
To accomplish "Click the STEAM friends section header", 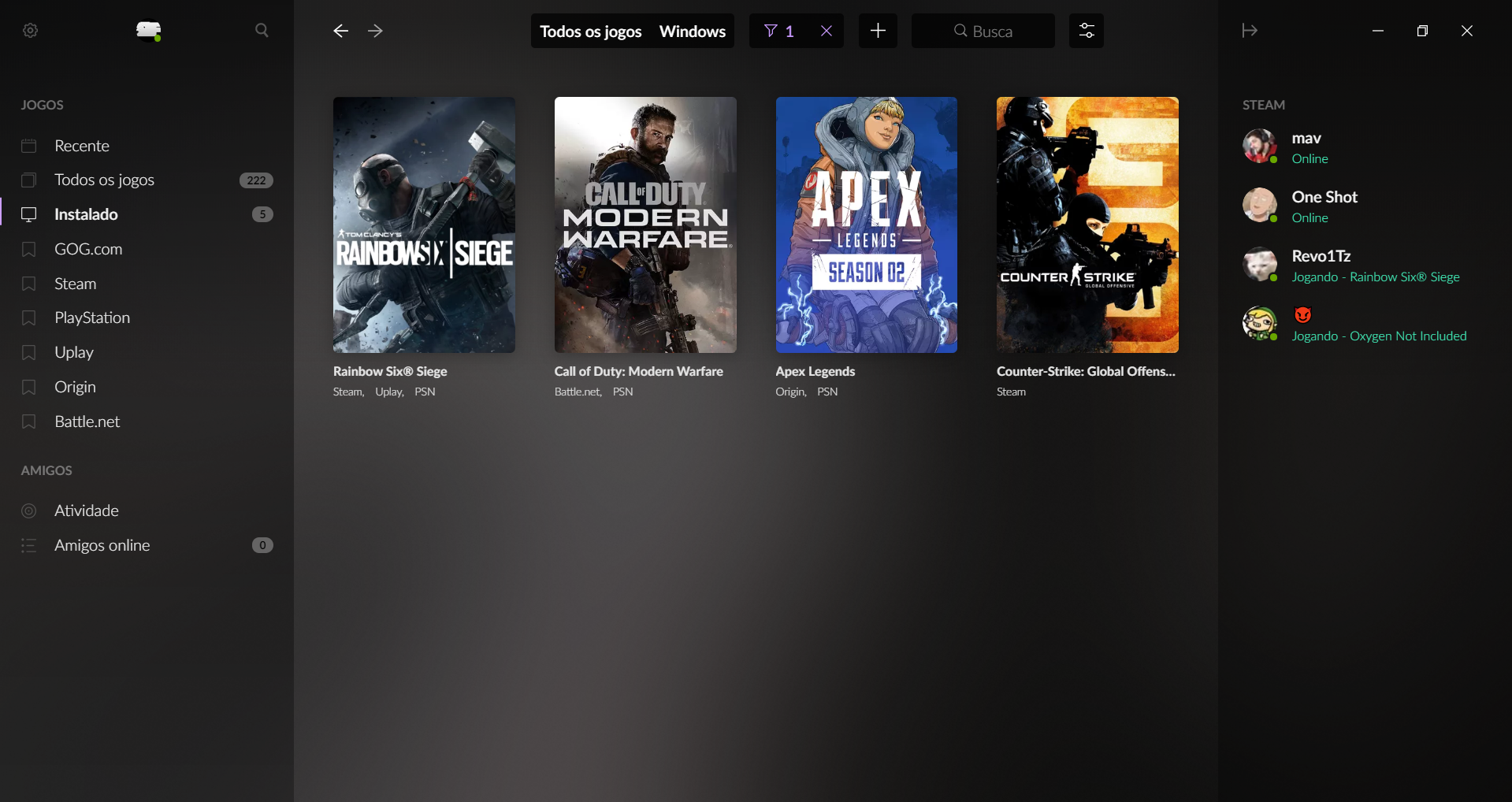I will (1264, 105).
